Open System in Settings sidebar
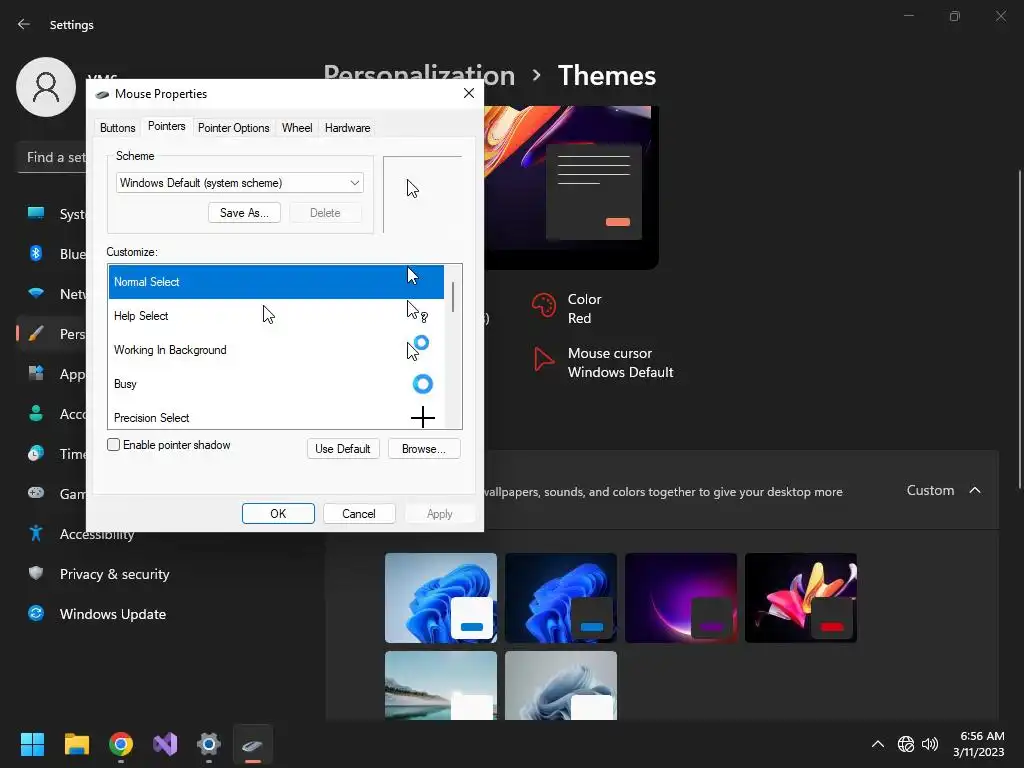 pos(52,214)
